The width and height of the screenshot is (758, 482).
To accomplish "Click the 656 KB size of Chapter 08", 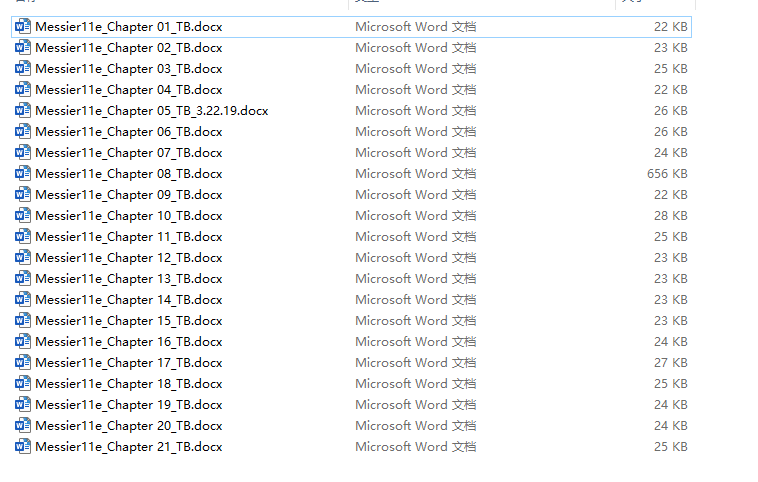I will [x=667, y=174].
